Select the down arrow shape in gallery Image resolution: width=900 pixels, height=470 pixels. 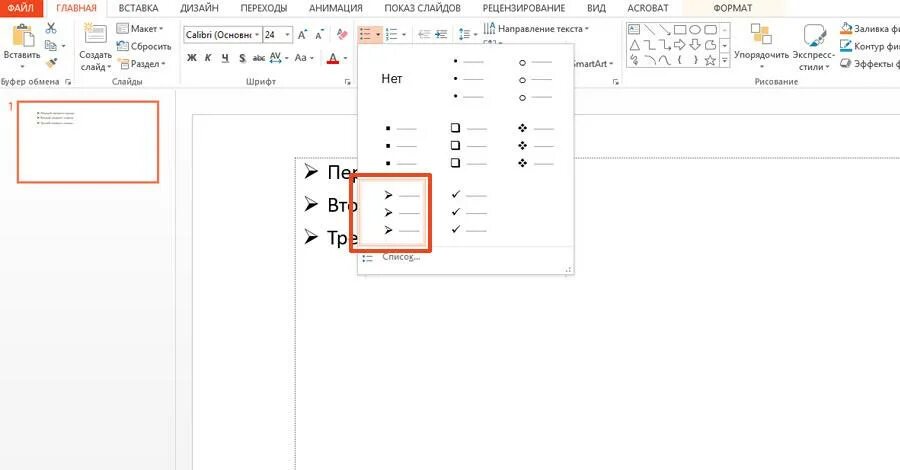[x=695, y=45]
